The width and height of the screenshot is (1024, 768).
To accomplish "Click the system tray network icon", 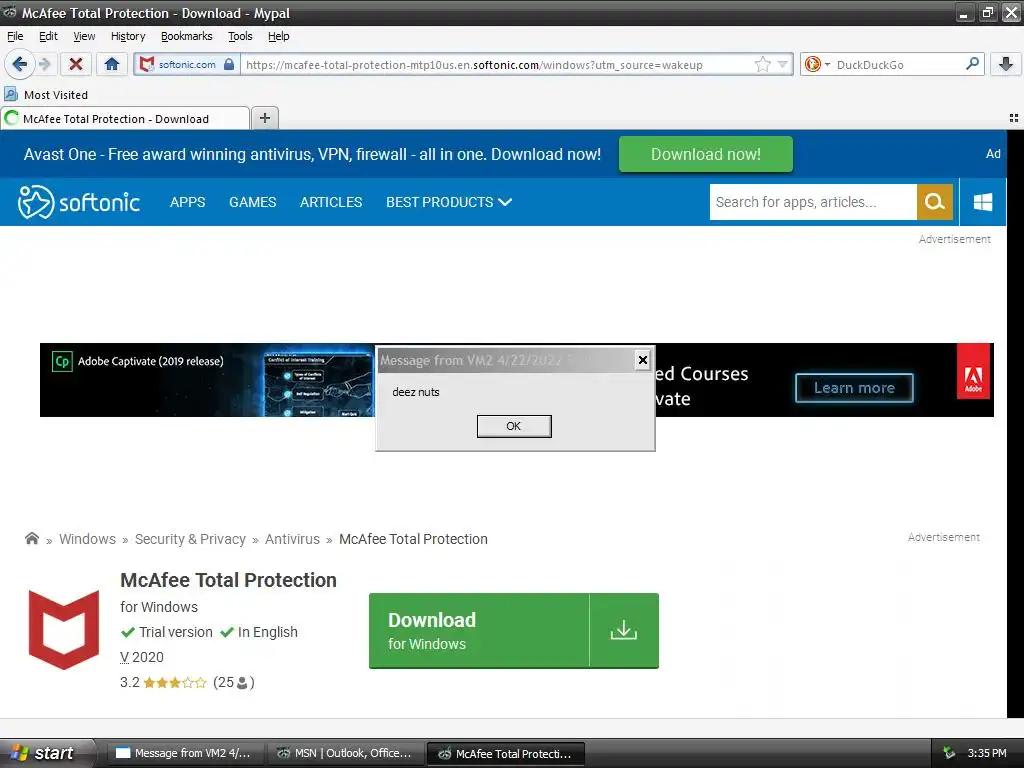I will (x=949, y=753).
